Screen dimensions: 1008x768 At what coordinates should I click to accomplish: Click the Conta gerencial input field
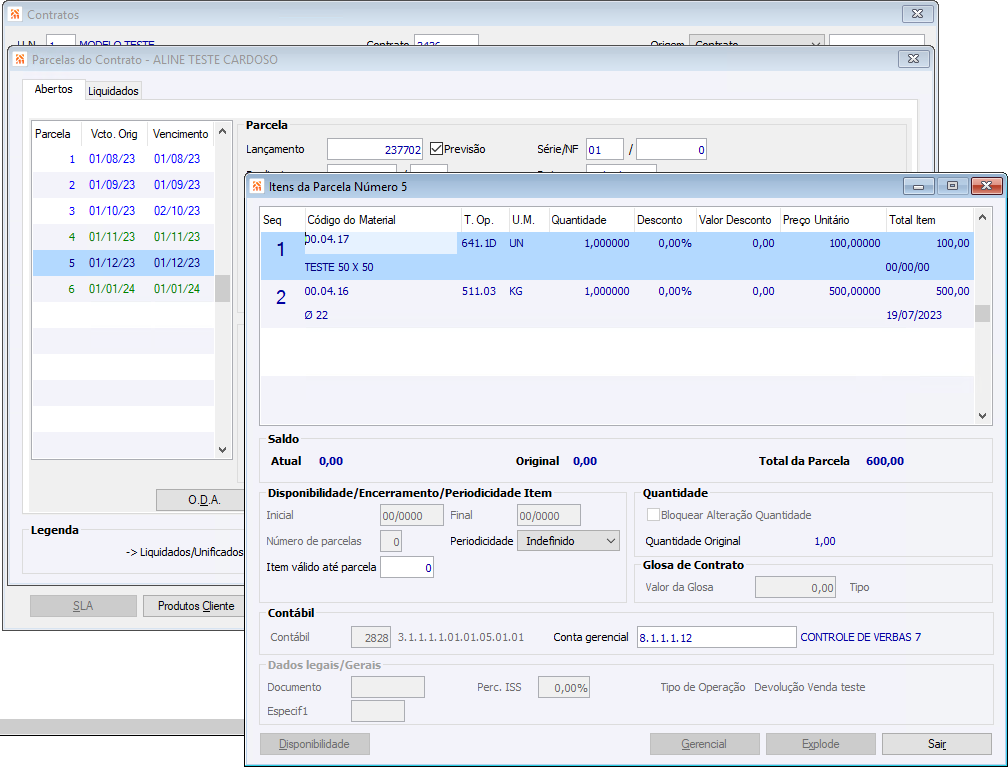(716, 638)
